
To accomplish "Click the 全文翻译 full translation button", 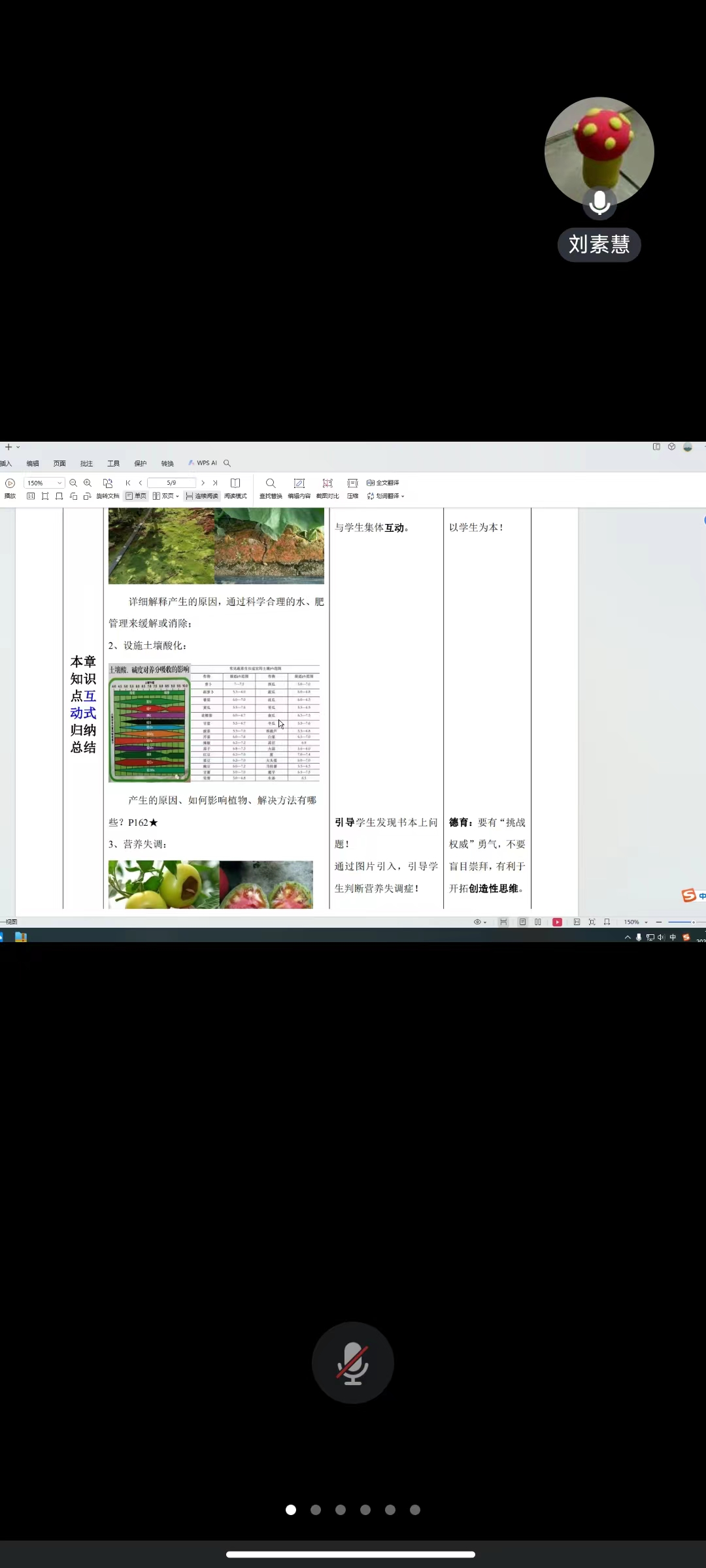I will click(x=383, y=483).
